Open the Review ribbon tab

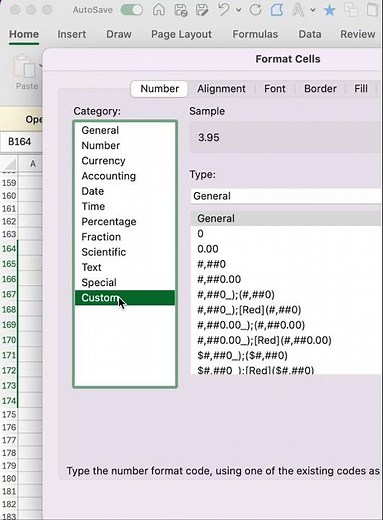tap(357, 34)
